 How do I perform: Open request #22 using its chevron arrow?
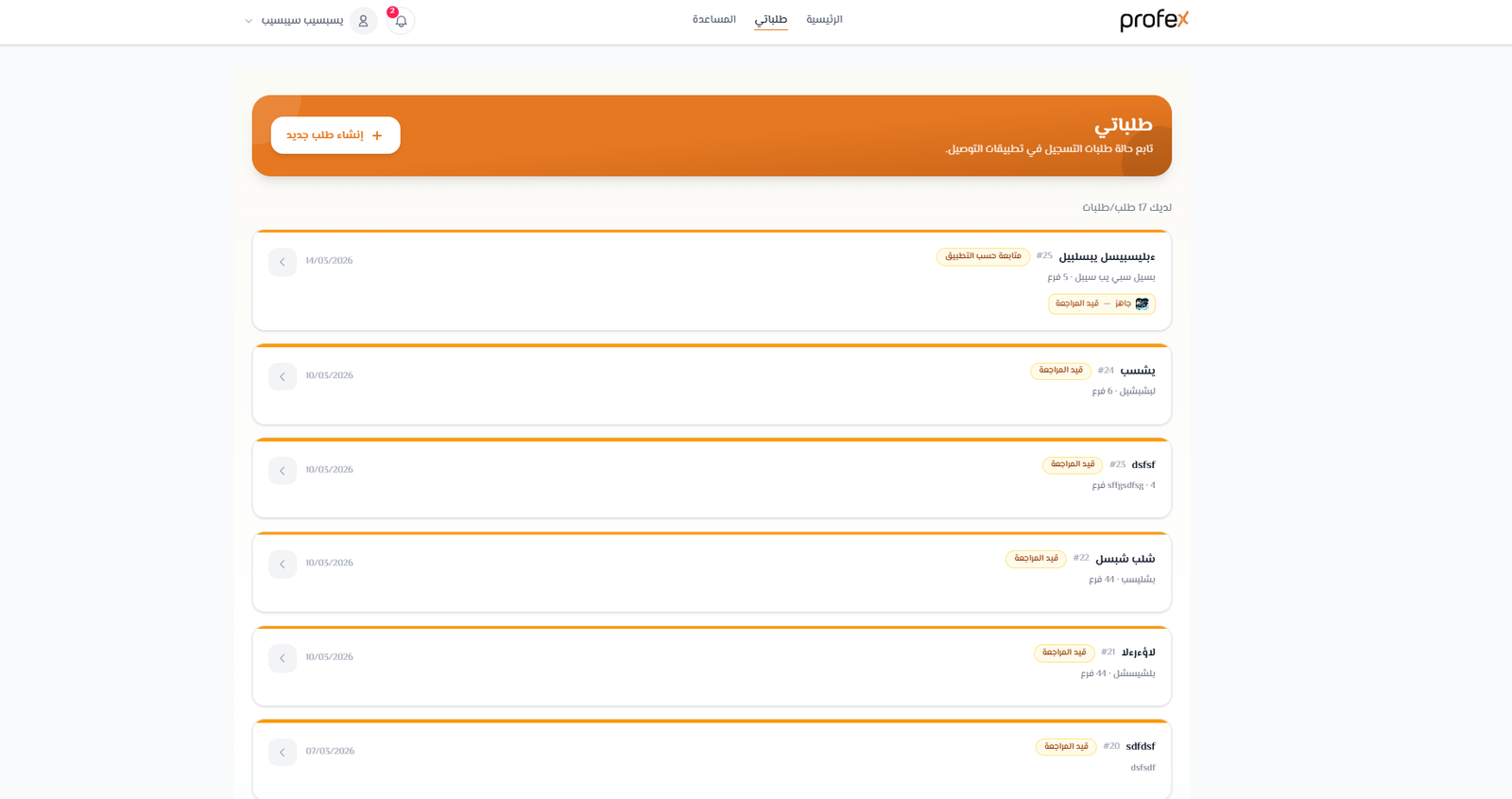[x=283, y=564]
